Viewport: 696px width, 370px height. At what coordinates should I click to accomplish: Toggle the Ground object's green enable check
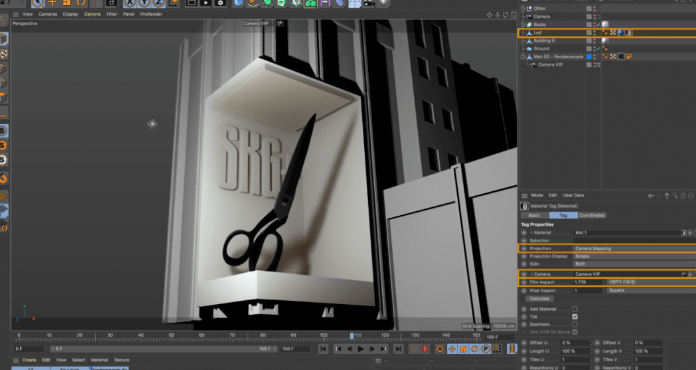click(x=598, y=48)
